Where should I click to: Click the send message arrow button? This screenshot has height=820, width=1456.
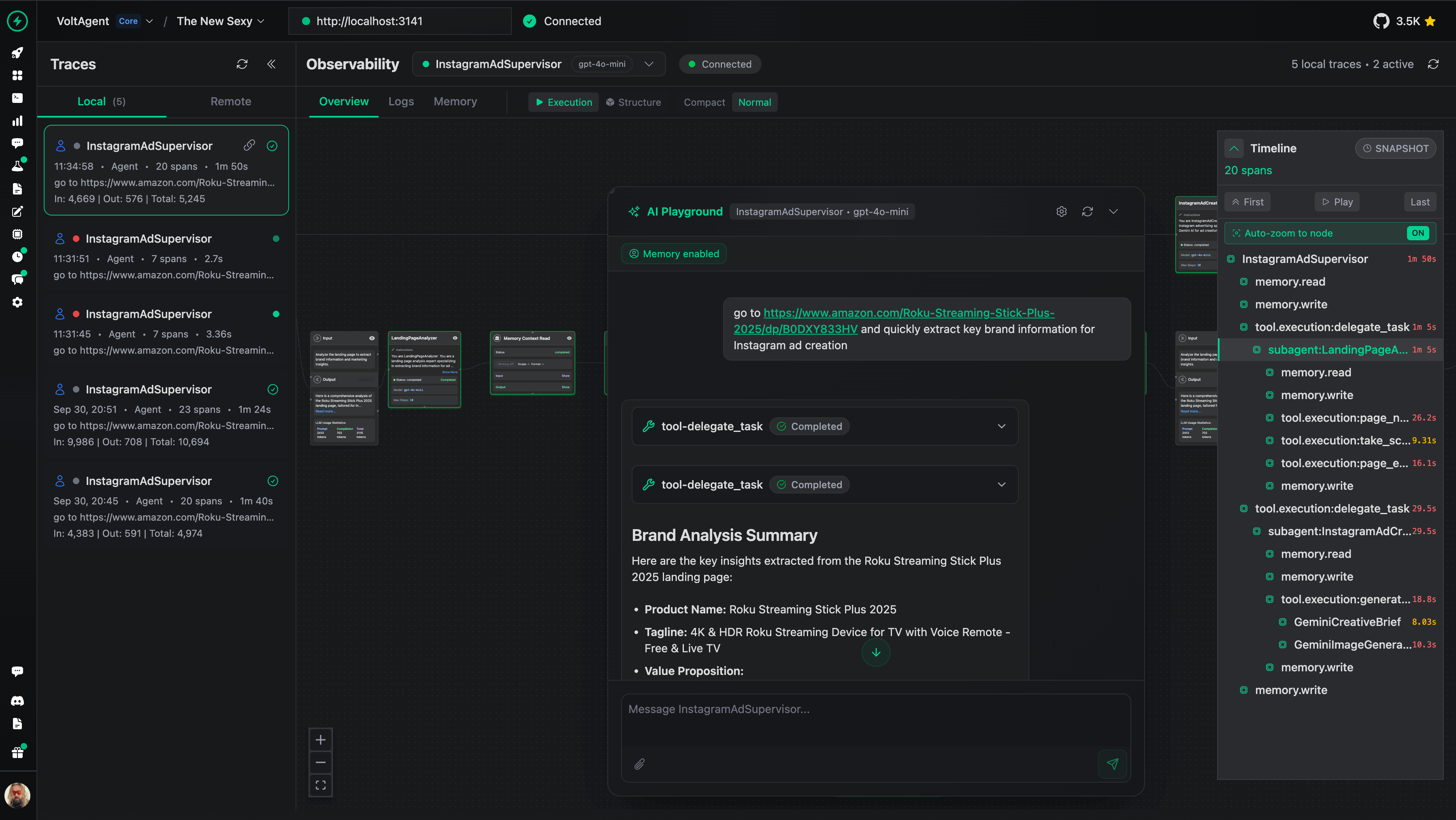click(x=1112, y=764)
